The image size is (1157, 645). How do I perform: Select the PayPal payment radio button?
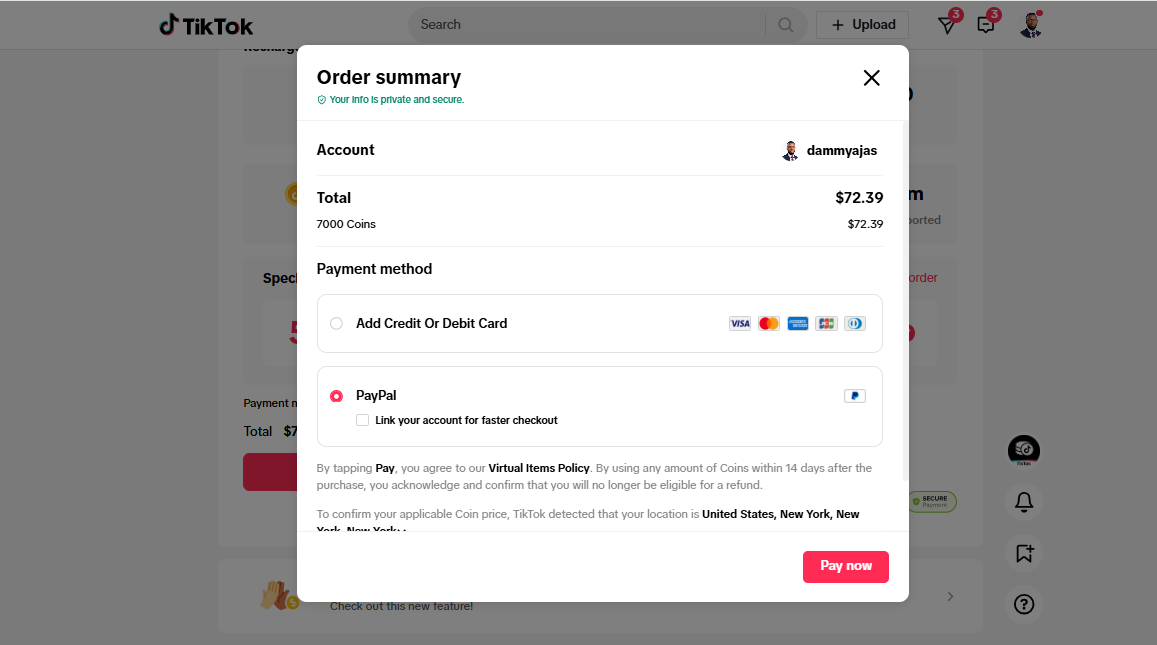click(336, 396)
